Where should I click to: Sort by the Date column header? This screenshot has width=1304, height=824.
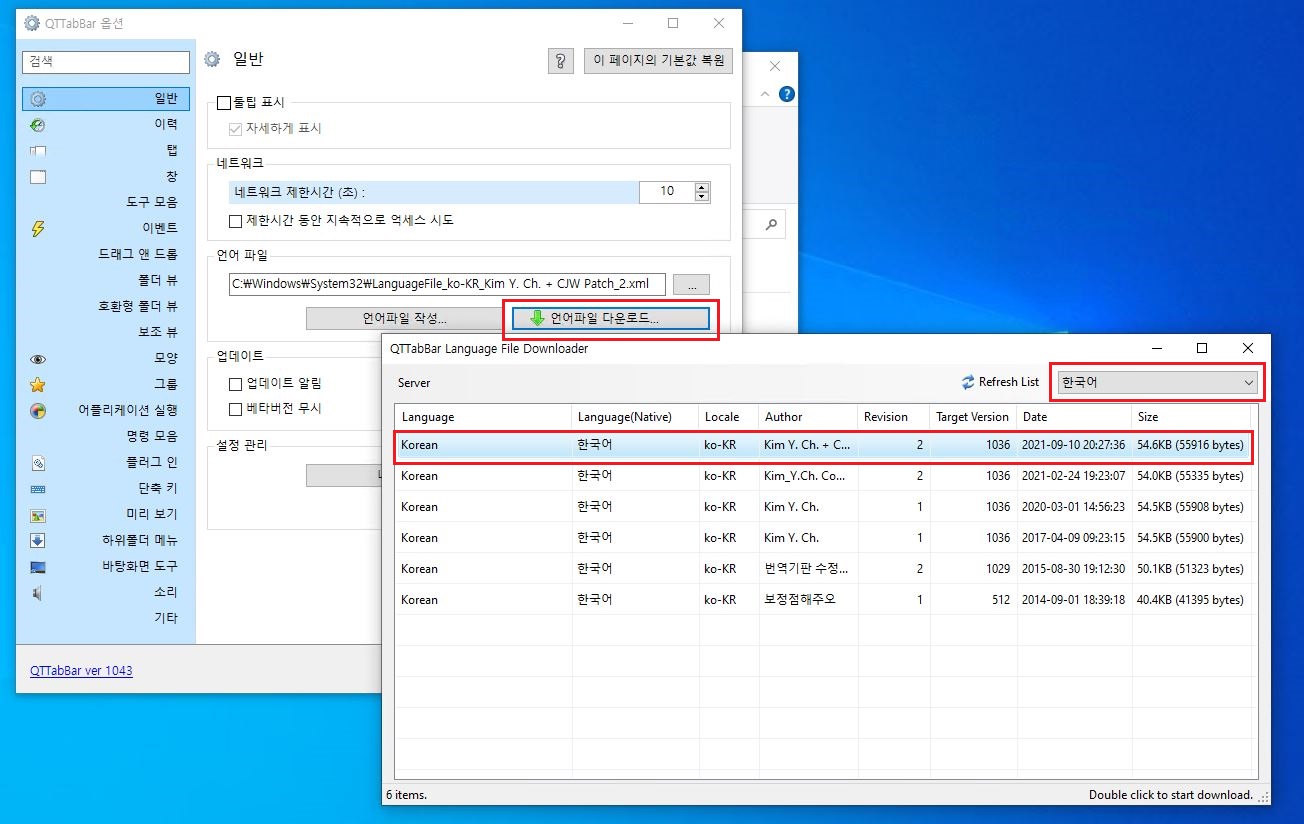click(1074, 417)
